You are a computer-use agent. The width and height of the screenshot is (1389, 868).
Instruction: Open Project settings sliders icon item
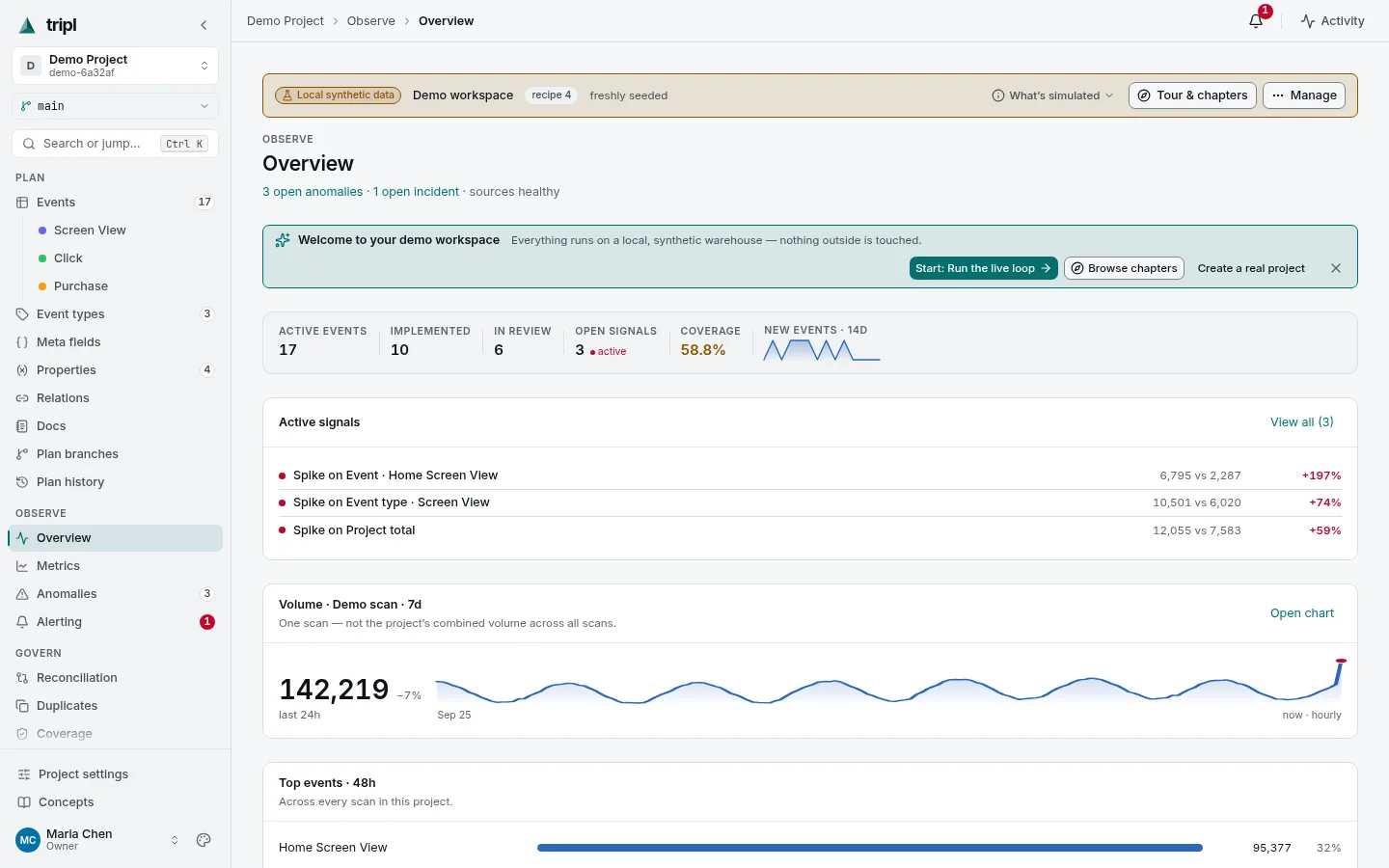coord(115,774)
